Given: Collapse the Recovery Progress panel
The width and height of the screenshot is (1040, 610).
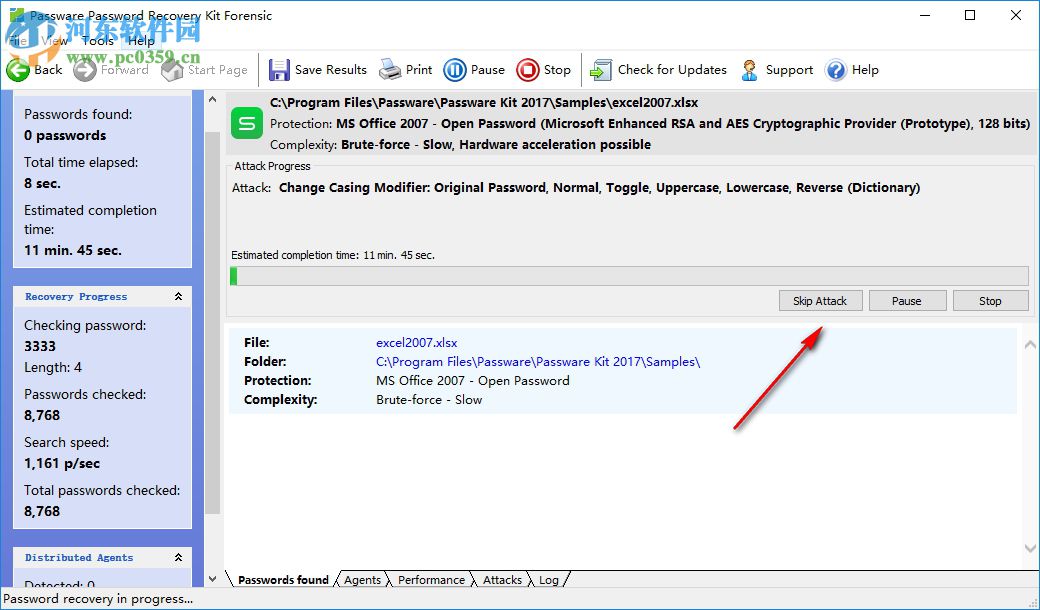Looking at the screenshot, I should [178, 296].
